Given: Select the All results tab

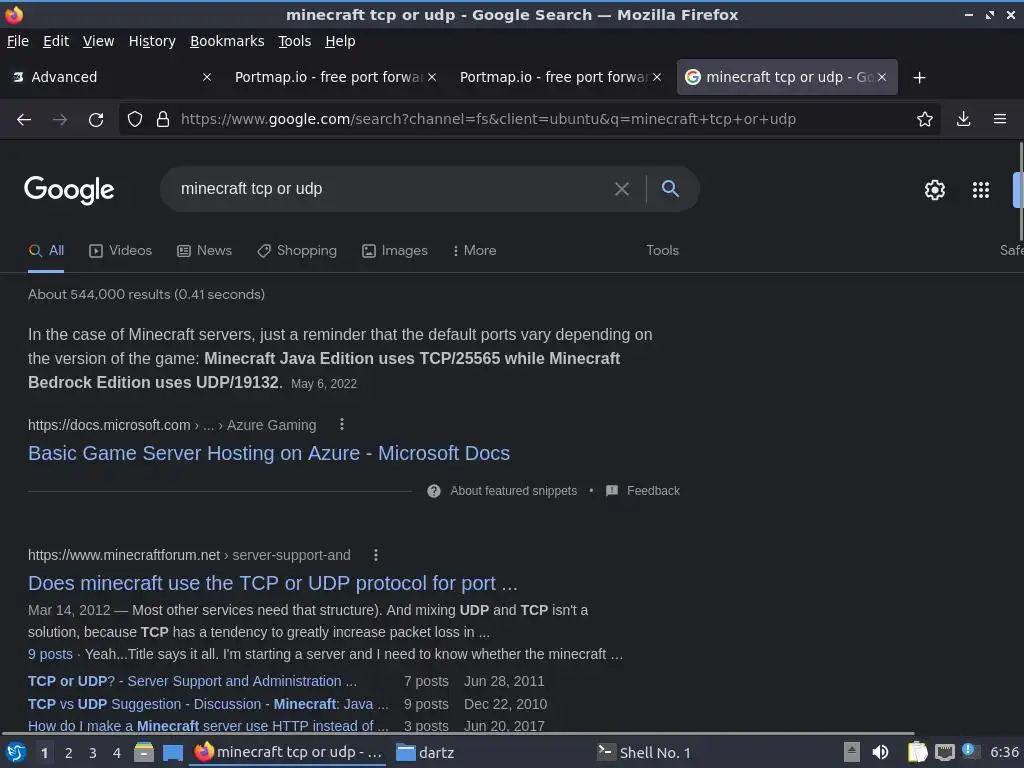Looking at the screenshot, I should pos(46,251).
